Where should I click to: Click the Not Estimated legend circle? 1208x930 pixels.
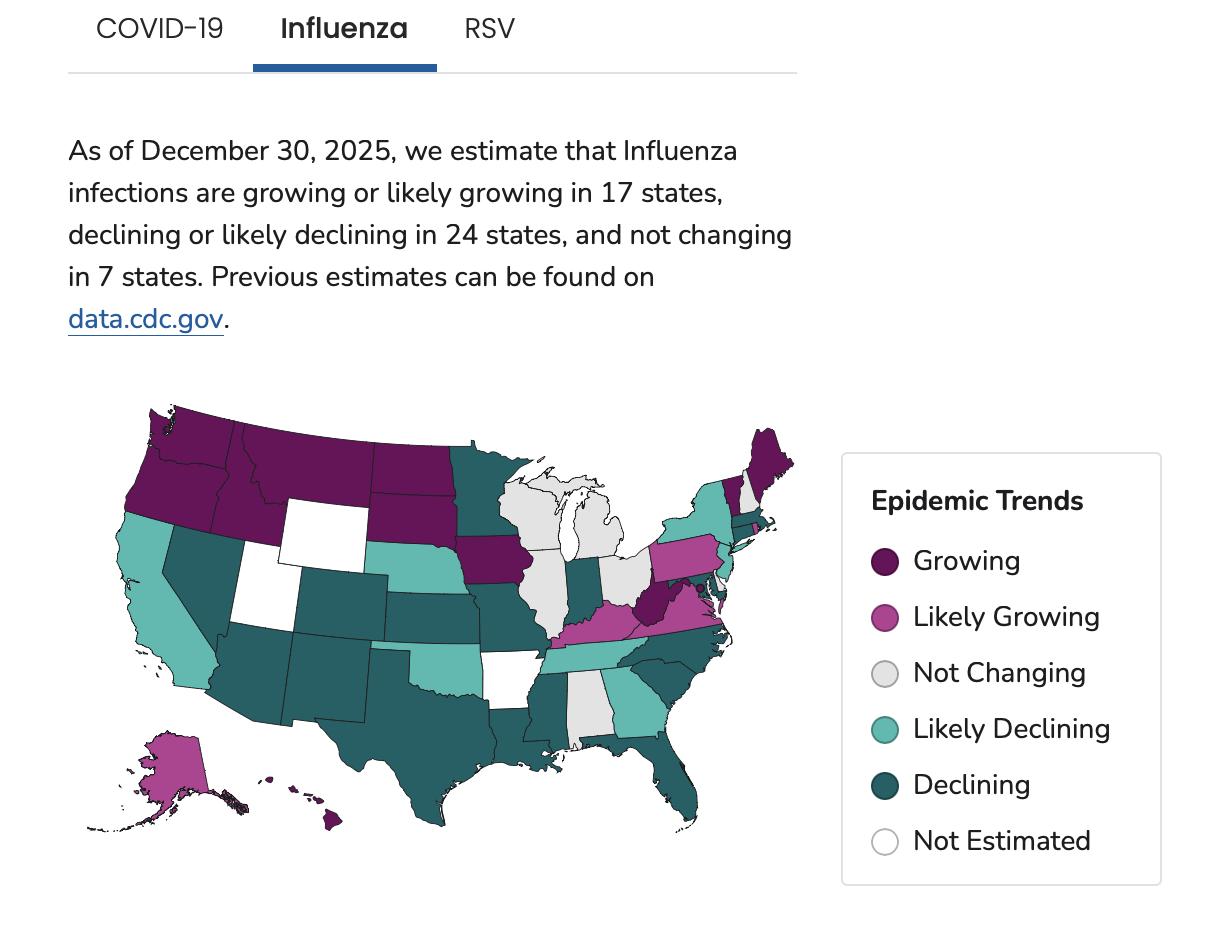point(885,842)
